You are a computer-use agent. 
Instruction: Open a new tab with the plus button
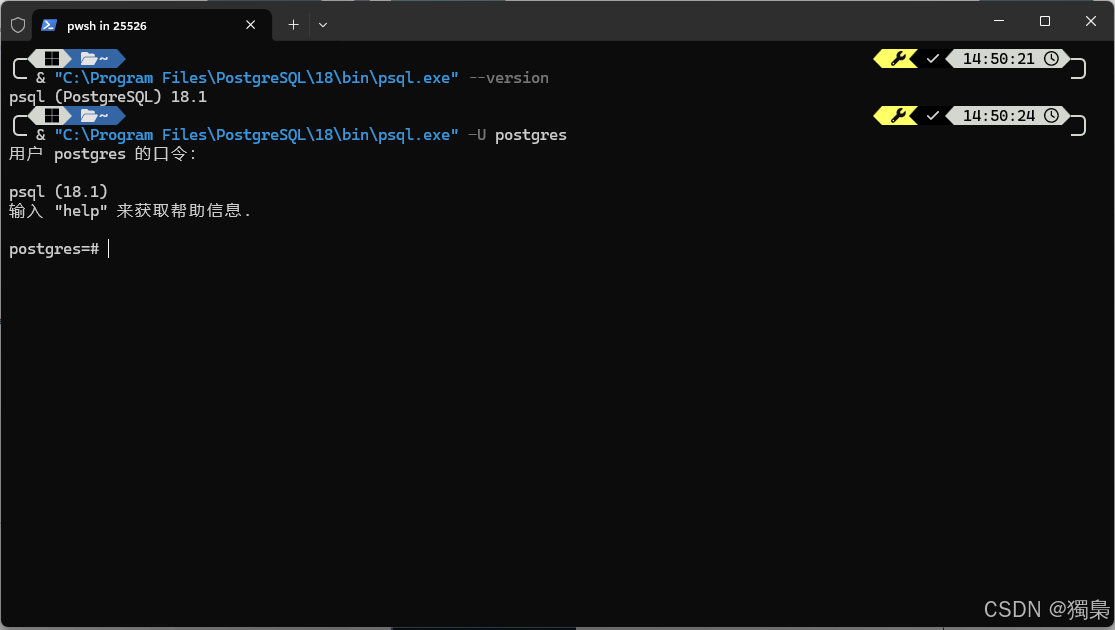292,24
